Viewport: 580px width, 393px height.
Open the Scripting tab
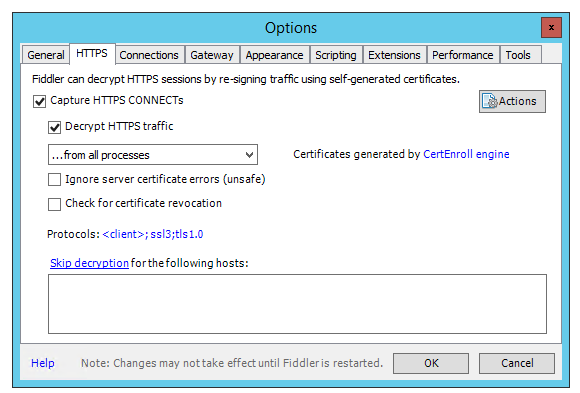336,55
